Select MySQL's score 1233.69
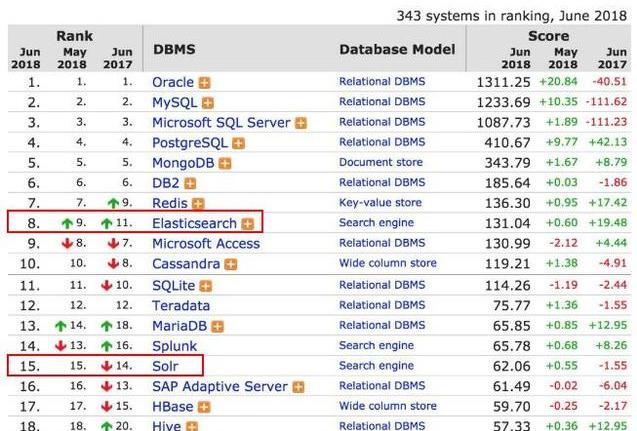This screenshot has height=431, width=637. click(x=503, y=102)
